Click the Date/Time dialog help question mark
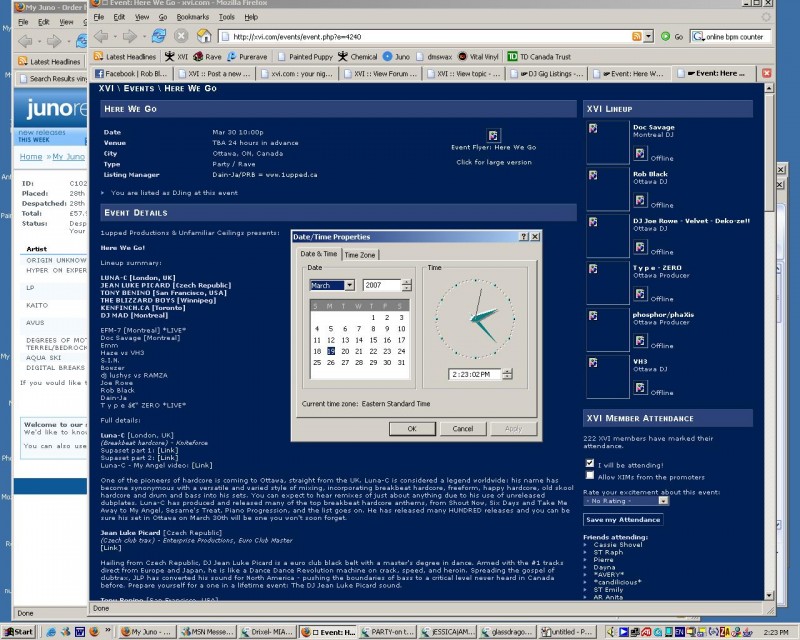The image size is (800, 640). click(525, 237)
